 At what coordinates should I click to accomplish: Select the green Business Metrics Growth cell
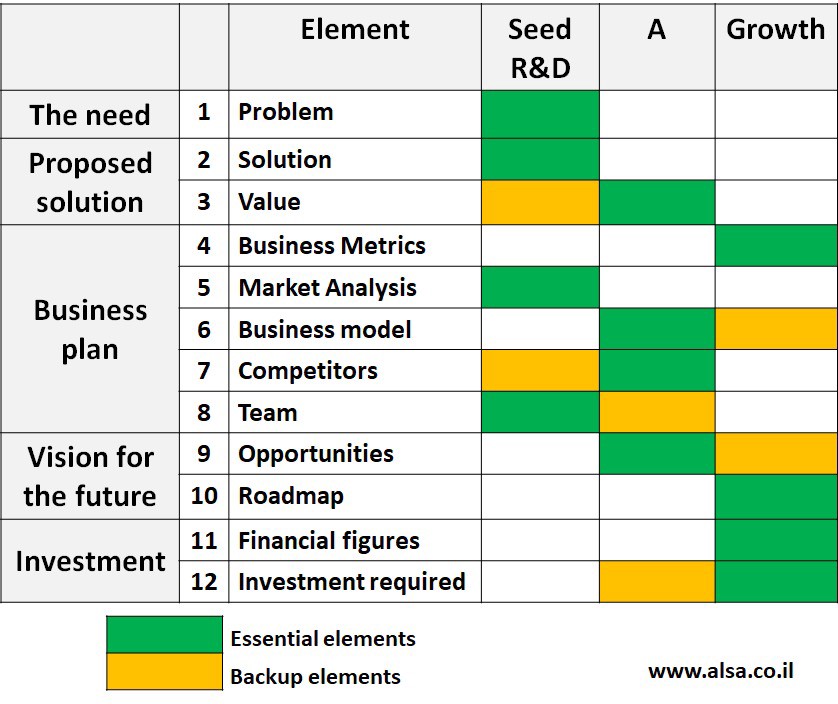point(776,245)
